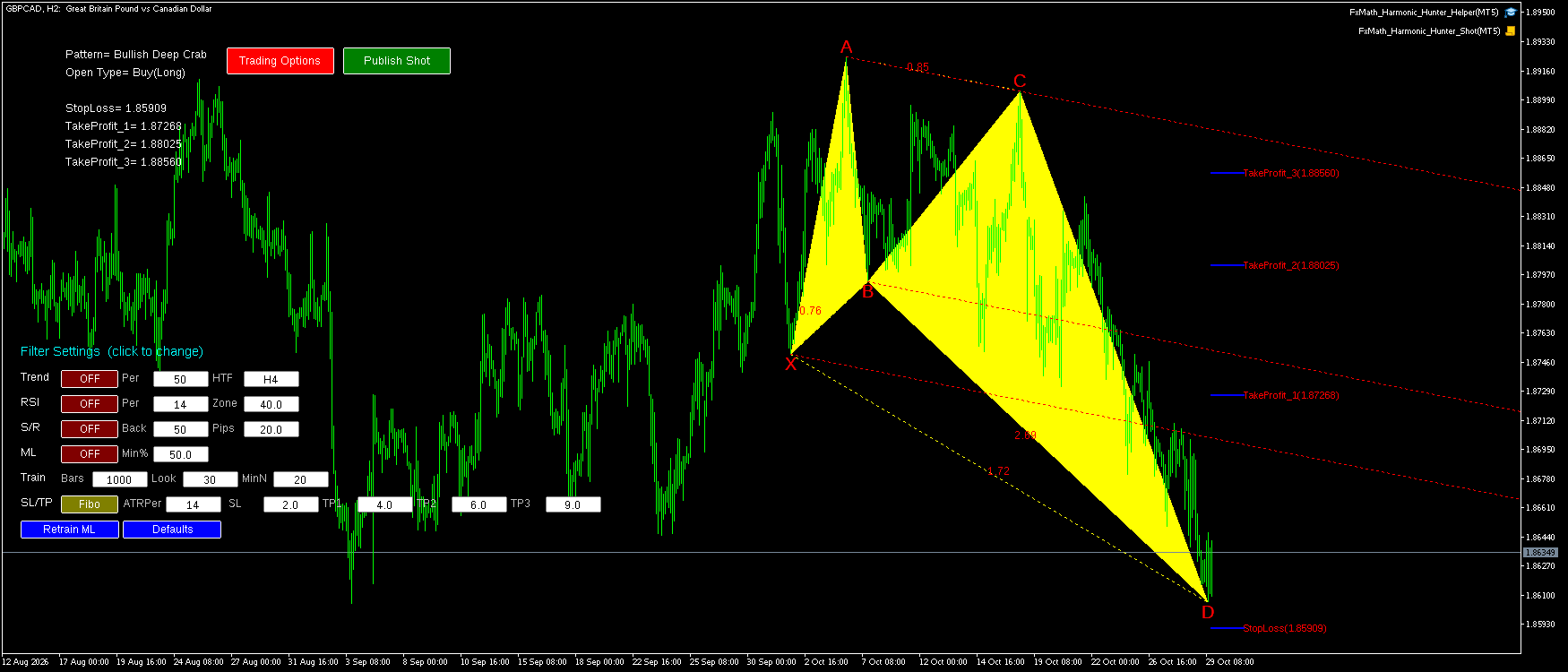This screenshot has height=672, width=1568.
Task: Switch the SL/TP Fibo mode button
Action: (90, 504)
